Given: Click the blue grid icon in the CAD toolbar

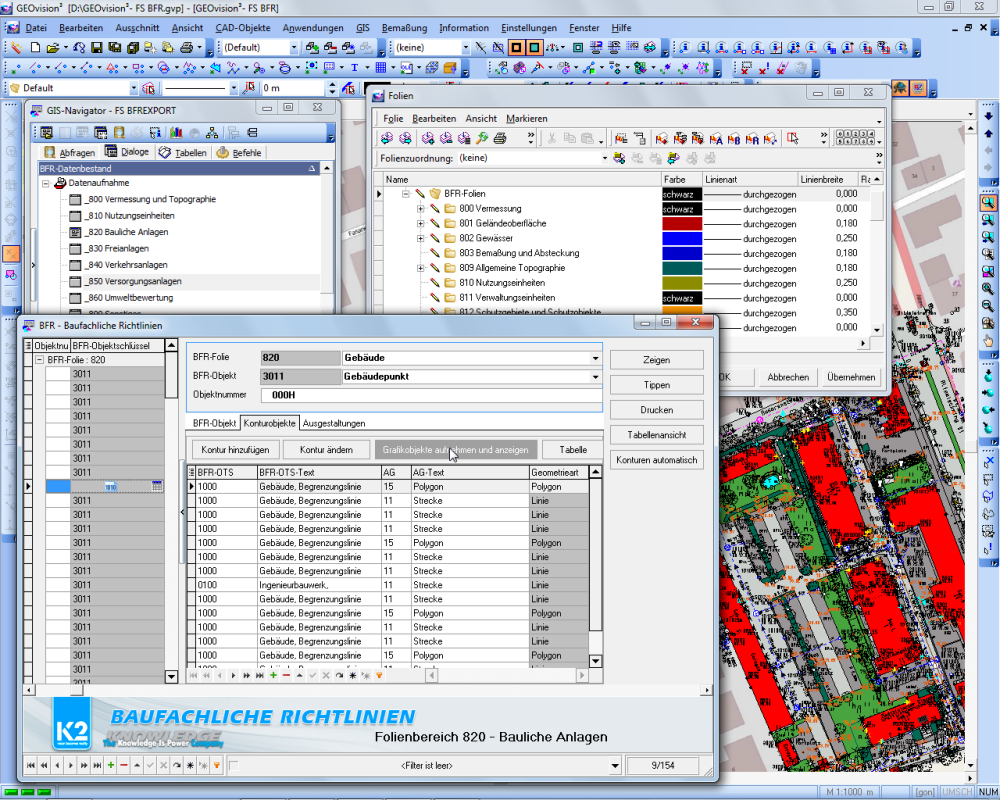Looking at the screenshot, I should (381, 68).
